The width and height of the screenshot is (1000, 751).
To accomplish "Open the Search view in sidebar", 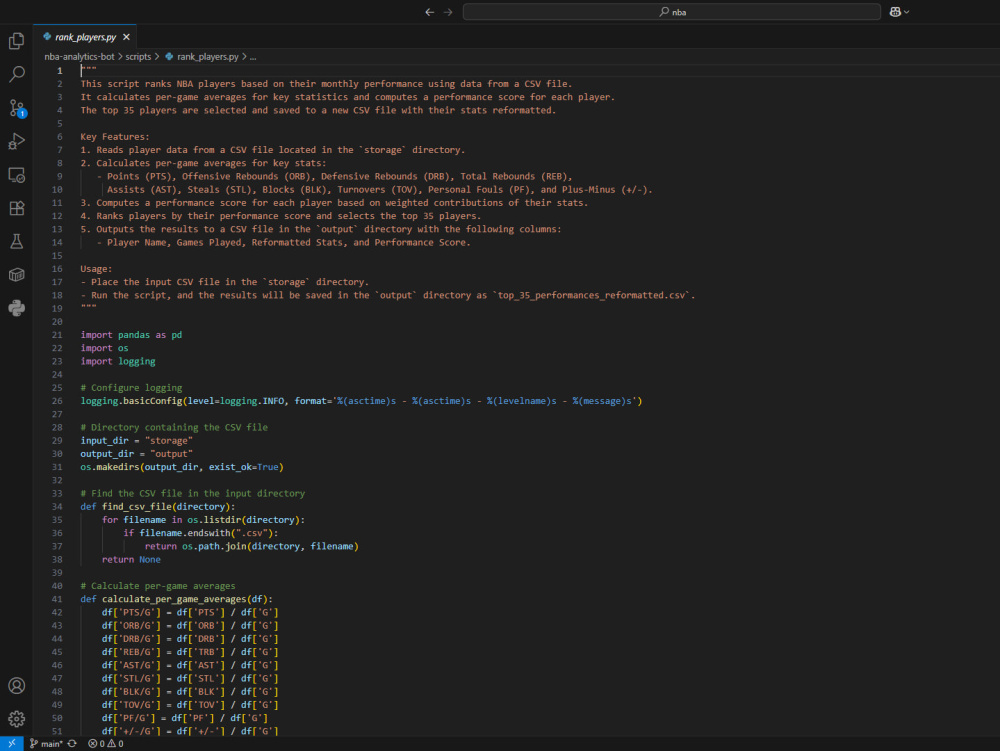I will [x=17, y=74].
